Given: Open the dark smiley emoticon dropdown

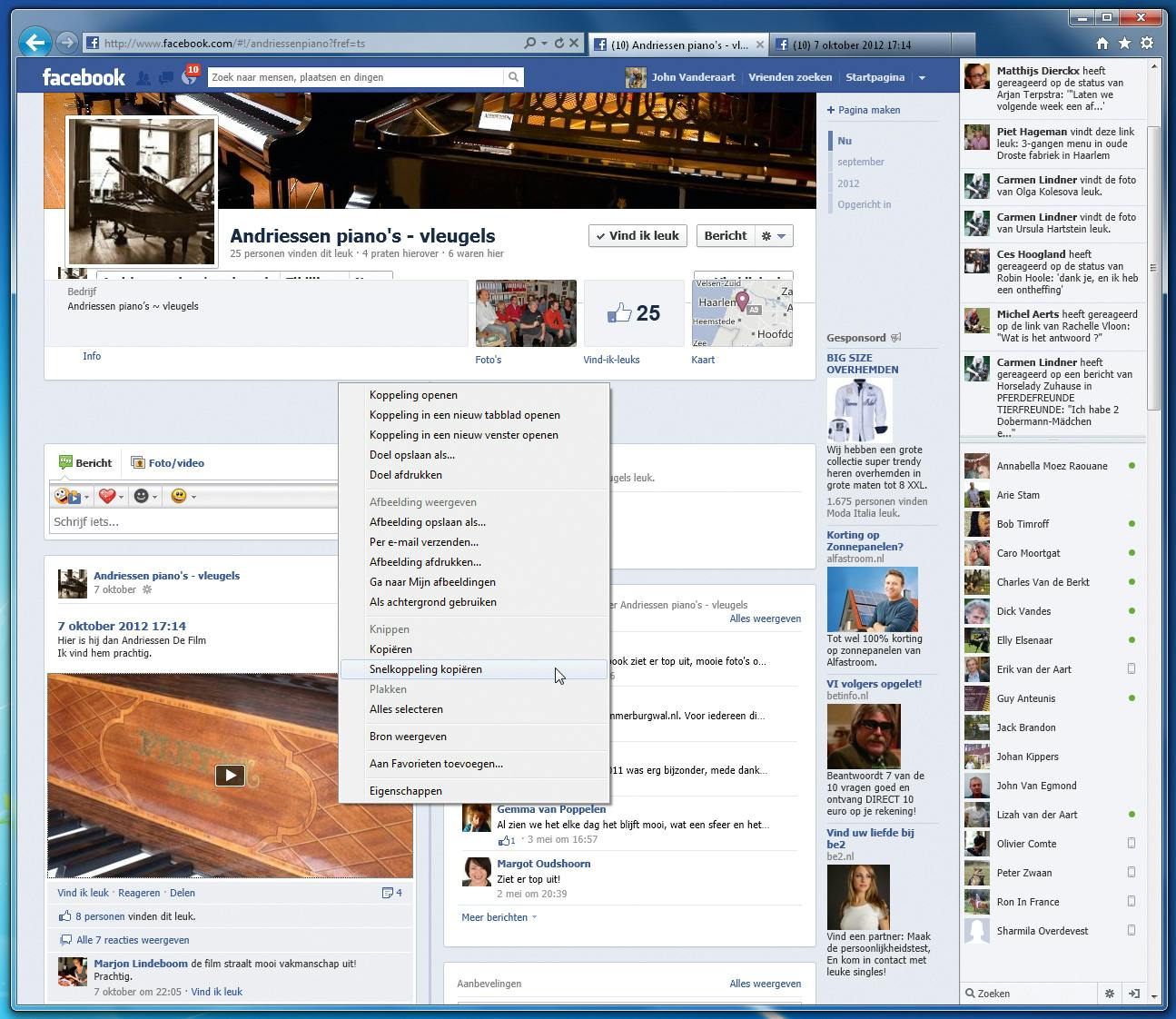Looking at the screenshot, I should [x=145, y=496].
